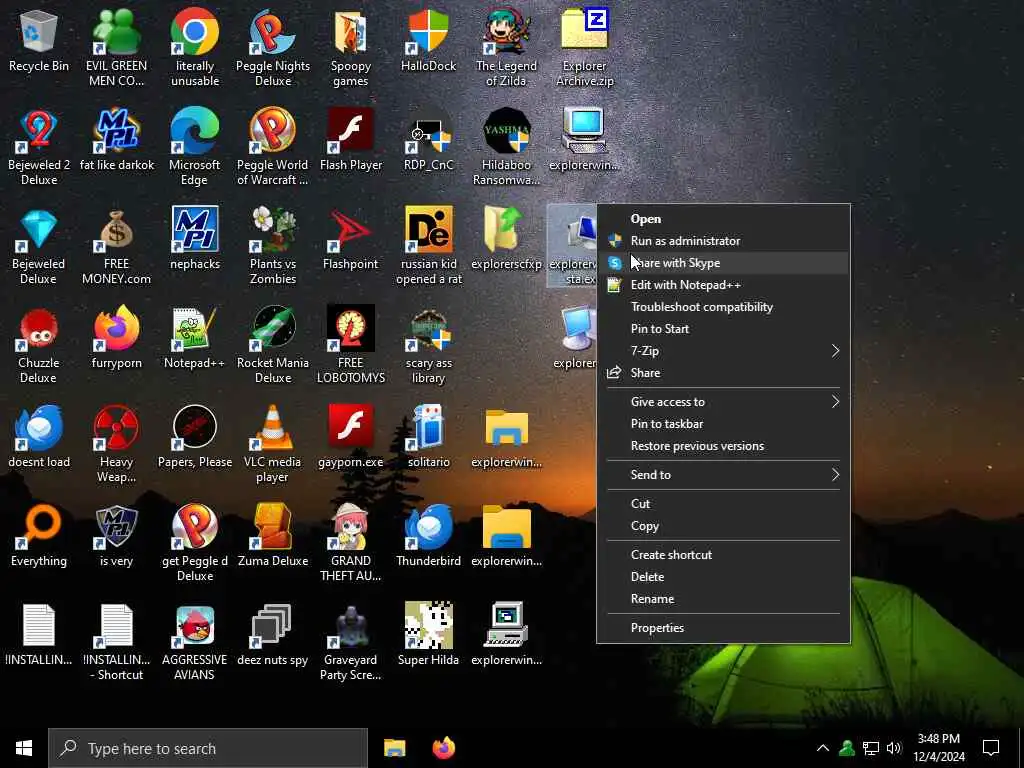
Task: Select Graveyard Party Screensaver icon
Action: coord(351,643)
